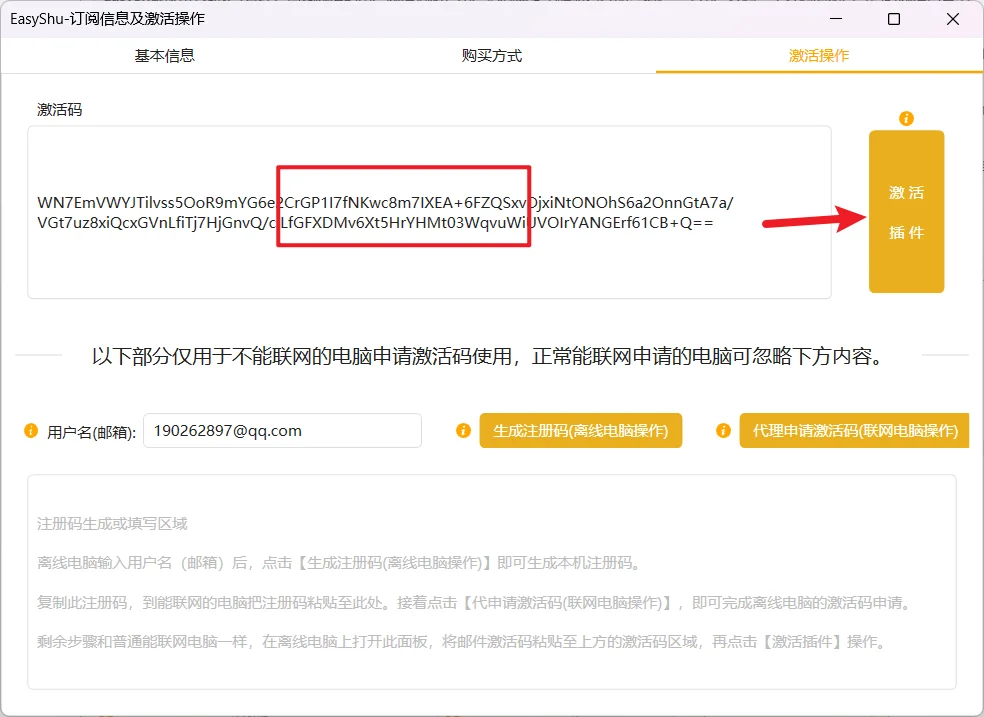
Task: Click the 激活插件 yellow button
Action: tap(906, 211)
